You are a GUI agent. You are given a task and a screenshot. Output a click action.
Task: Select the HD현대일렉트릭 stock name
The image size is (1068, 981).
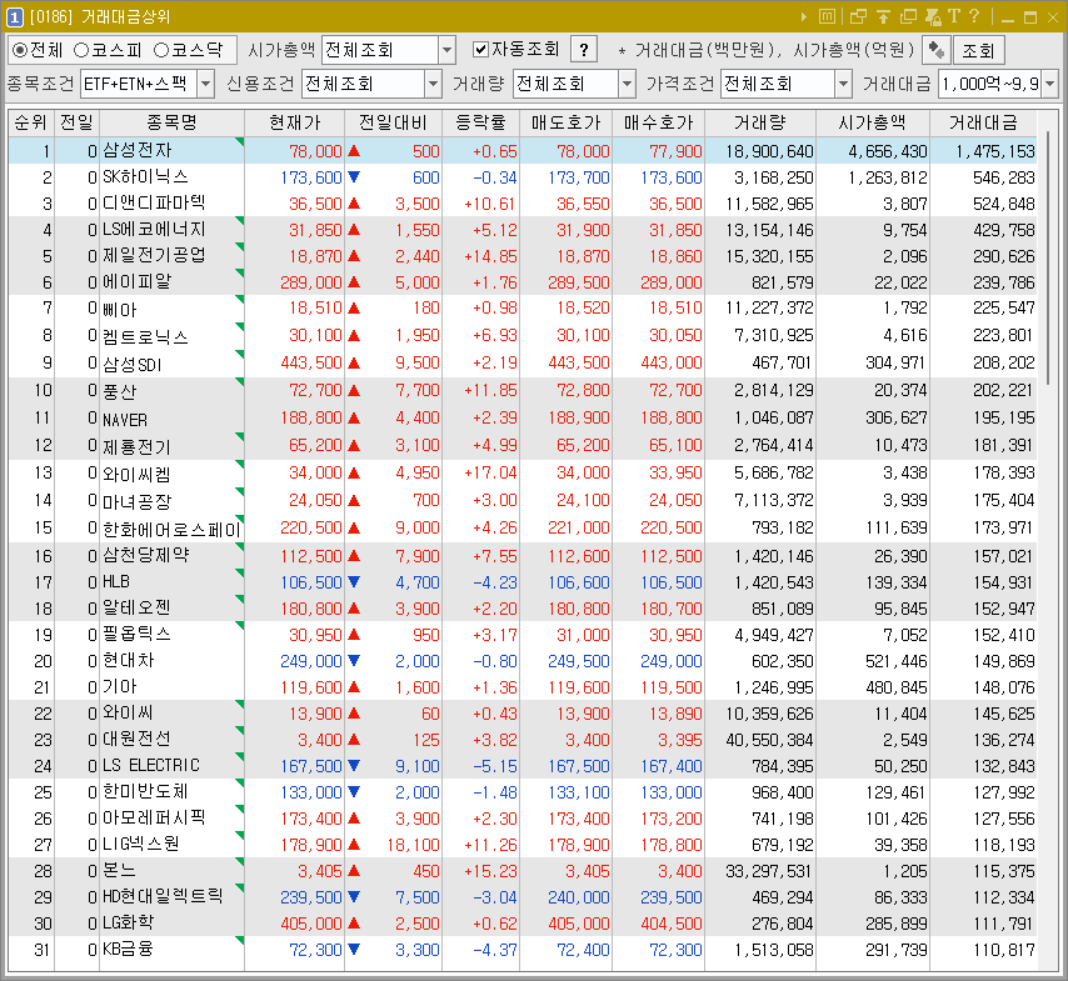[162, 897]
